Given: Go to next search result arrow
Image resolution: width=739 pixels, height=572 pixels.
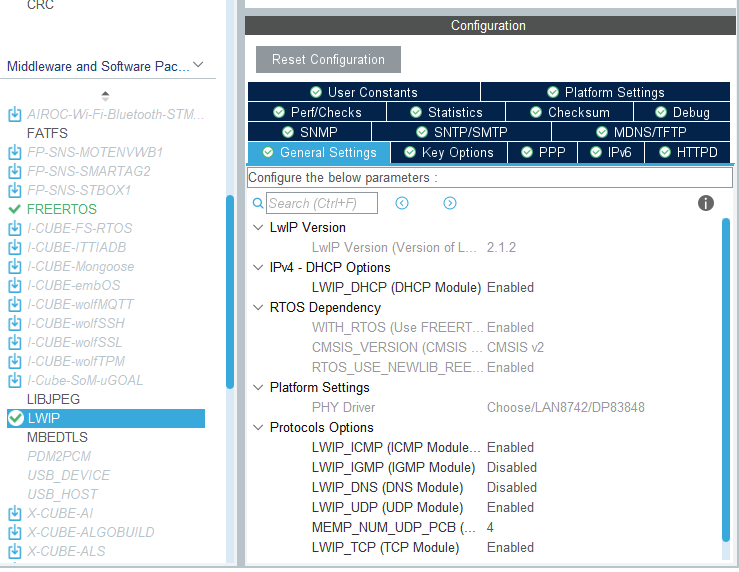Looking at the screenshot, I should click(450, 203).
